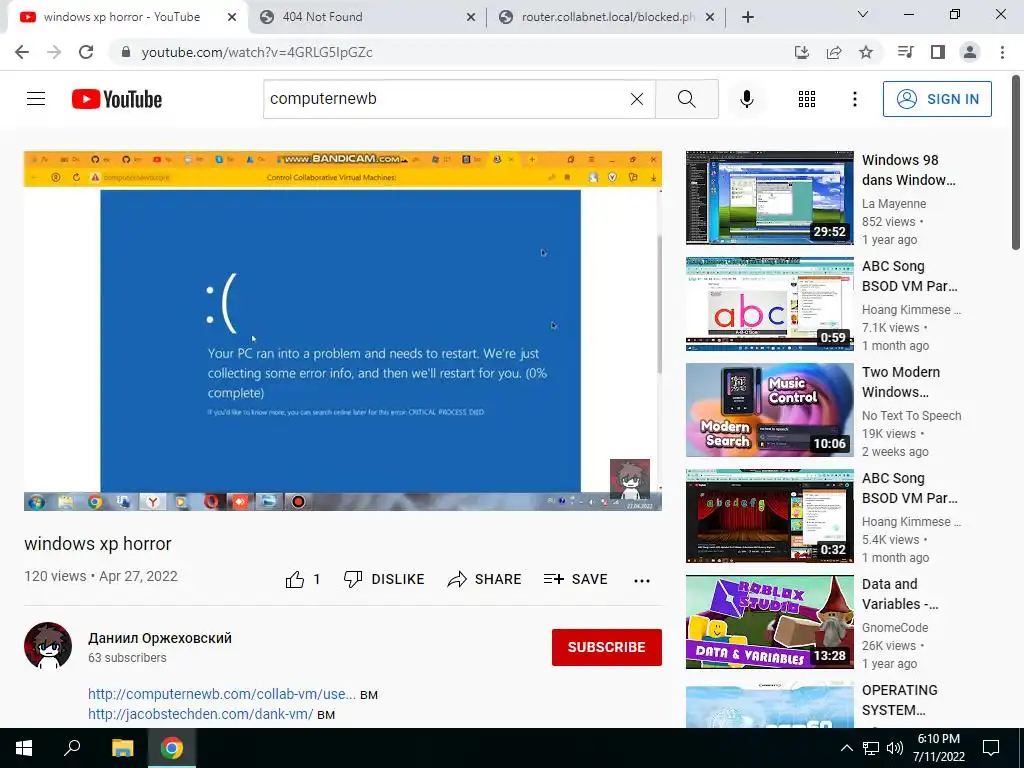Close the 404 Not Found tab

pyautogui.click(x=471, y=18)
